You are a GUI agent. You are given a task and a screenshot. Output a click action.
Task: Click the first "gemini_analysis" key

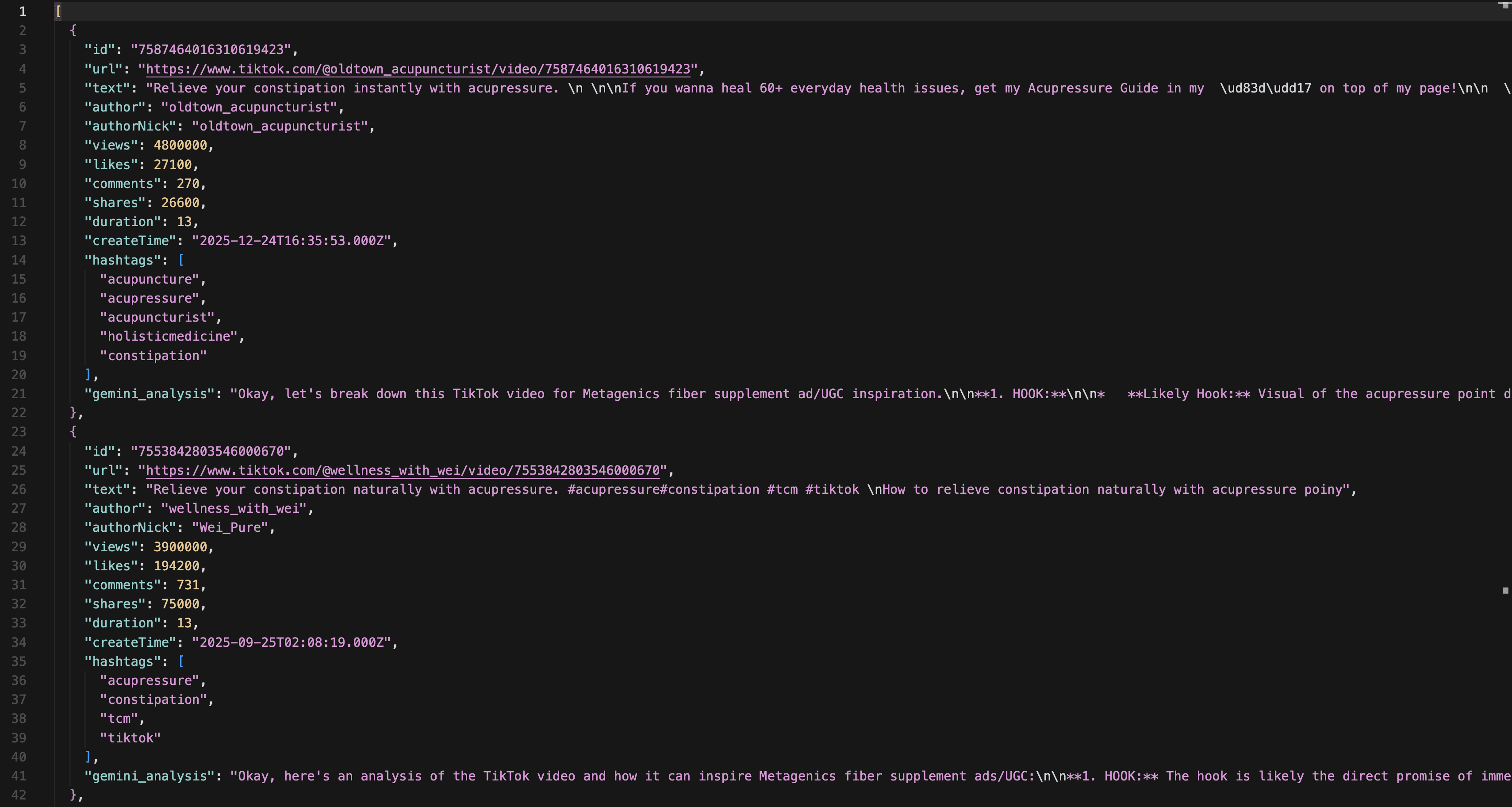point(150,394)
